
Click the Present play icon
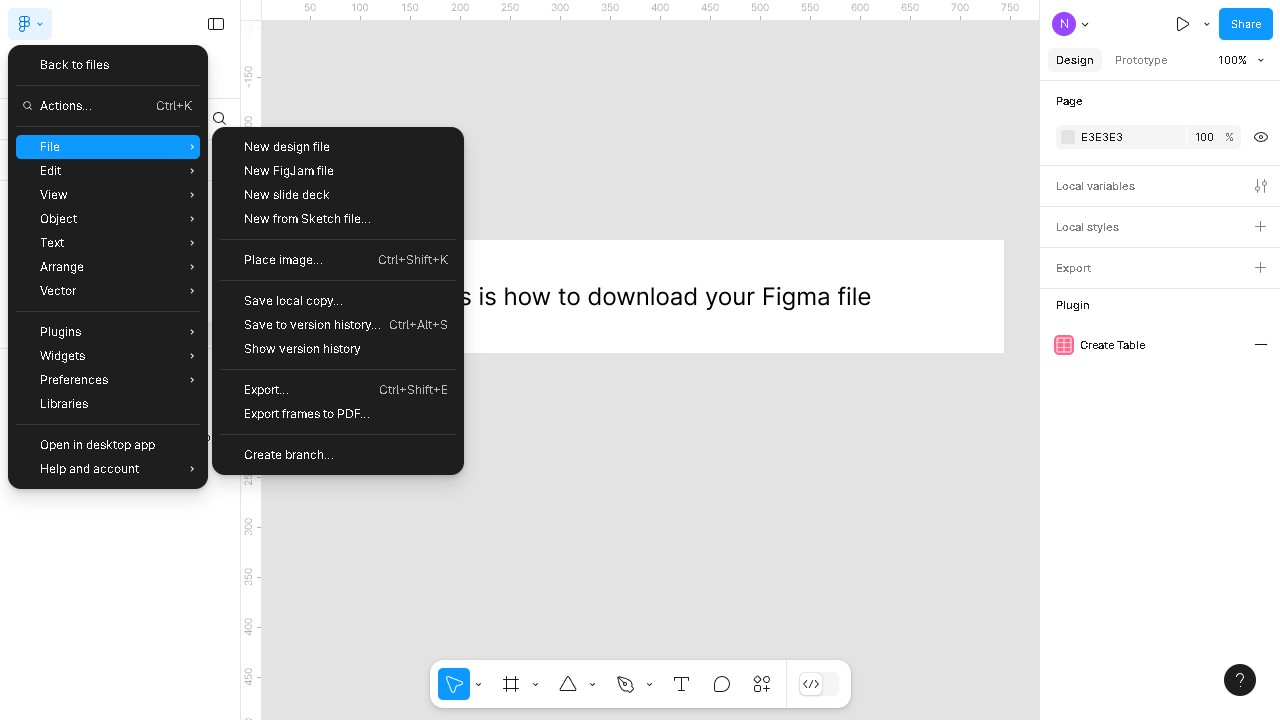click(1183, 24)
